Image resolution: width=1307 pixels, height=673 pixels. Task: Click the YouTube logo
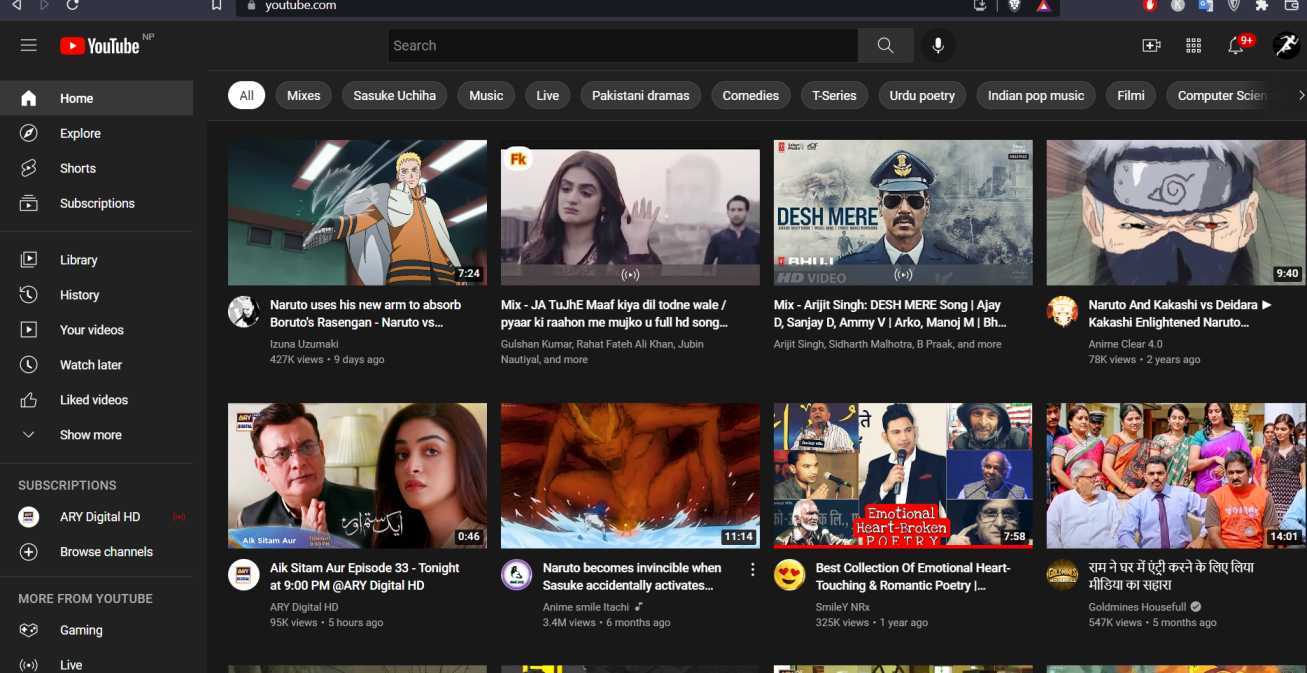[100, 45]
